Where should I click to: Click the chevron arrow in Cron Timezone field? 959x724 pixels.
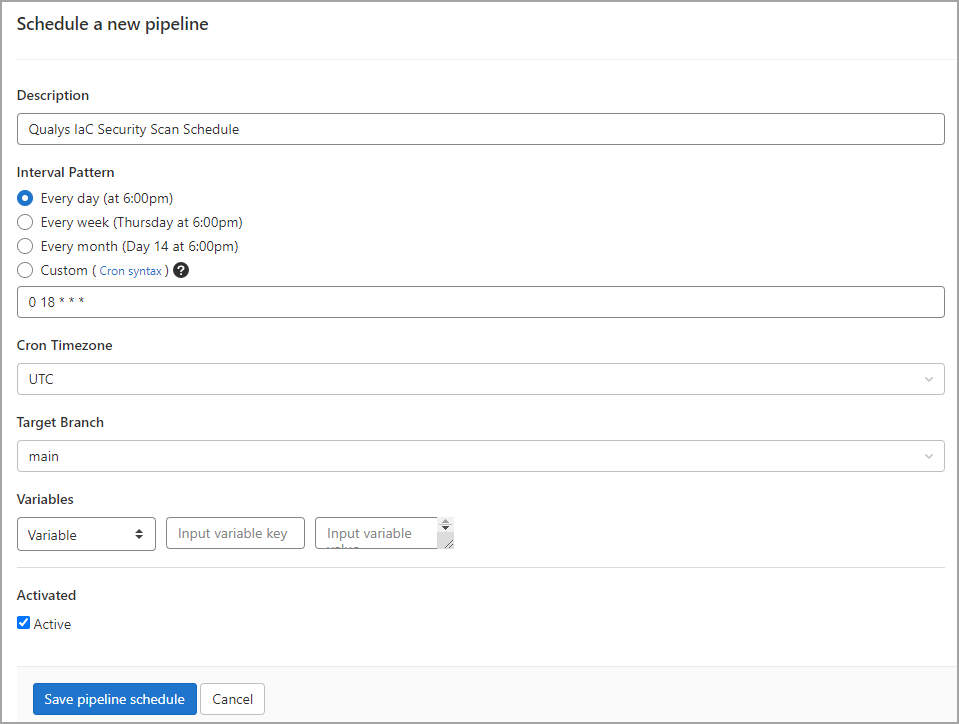coord(929,379)
